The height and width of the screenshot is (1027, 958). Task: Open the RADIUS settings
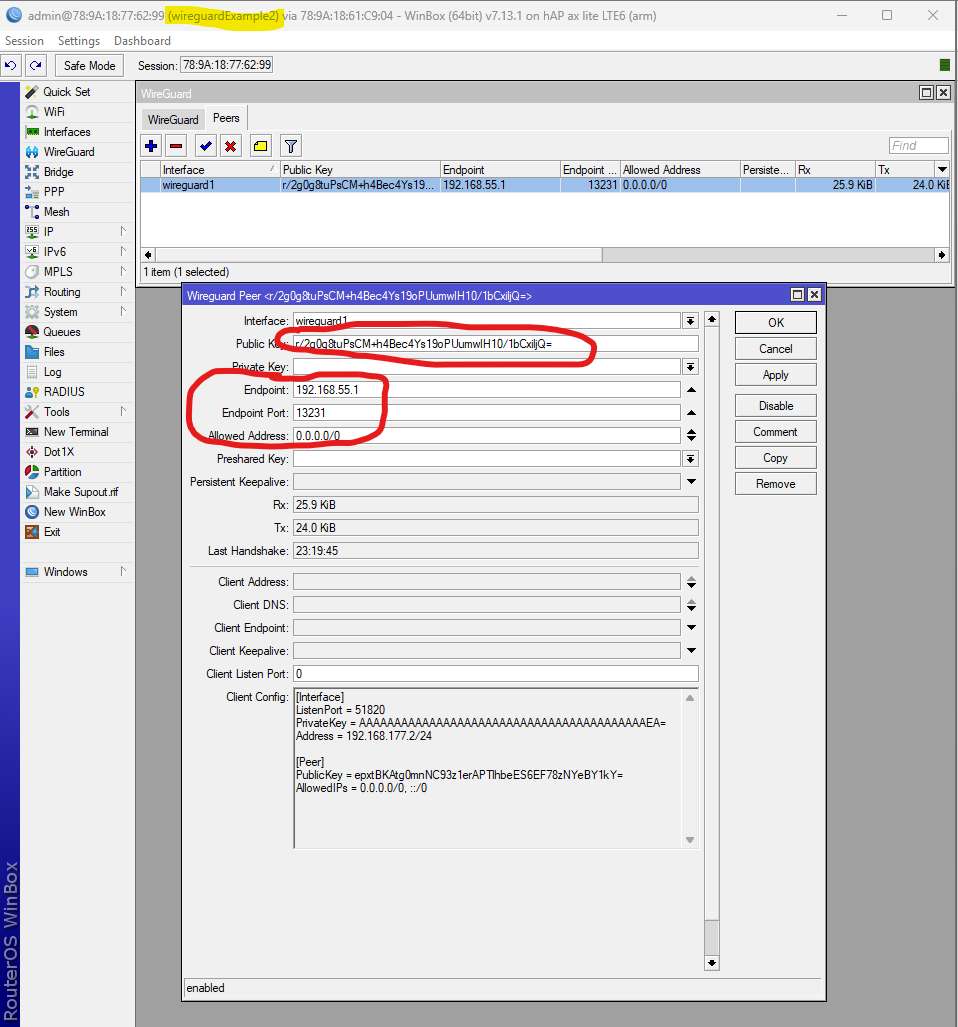tap(64, 392)
